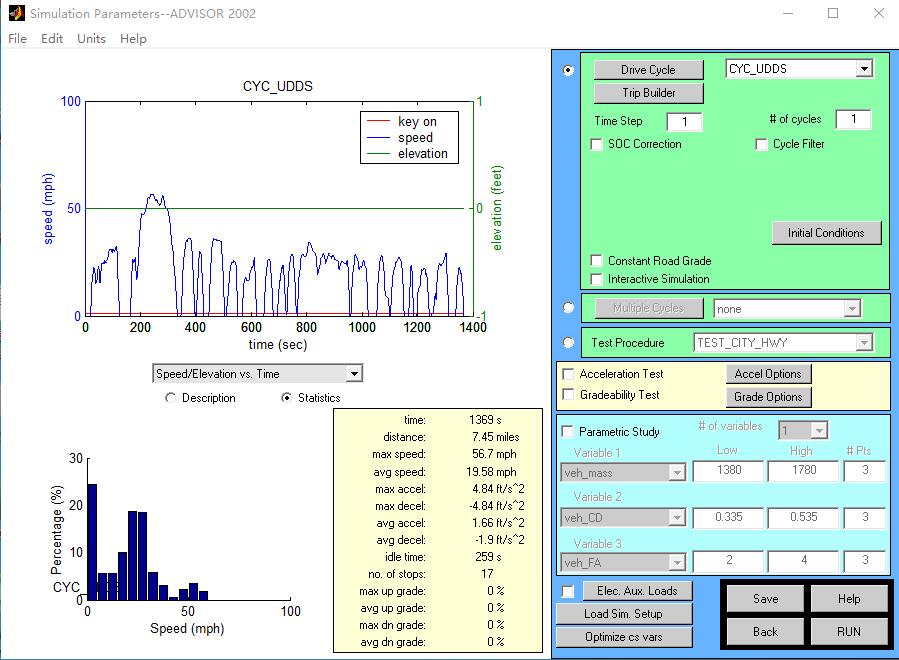Check the Acceleration Test option
Image resolution: width=899 pixels, height=660 pixels.
tap(569, 374)
